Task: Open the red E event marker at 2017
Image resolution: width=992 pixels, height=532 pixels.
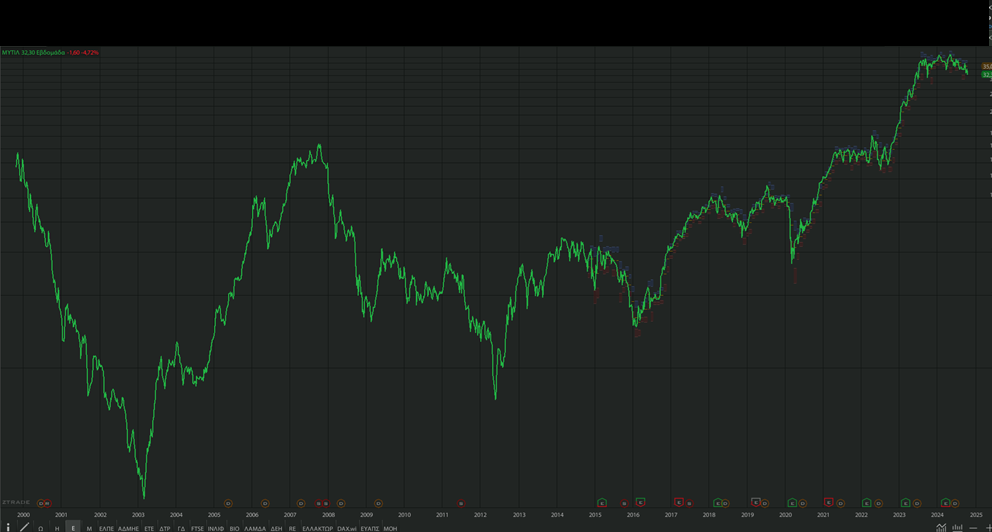Action: coord(679,502)
